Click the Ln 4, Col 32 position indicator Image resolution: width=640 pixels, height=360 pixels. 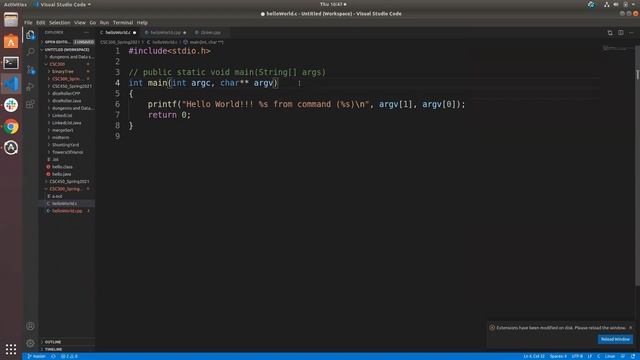click(x=534, y=356)
